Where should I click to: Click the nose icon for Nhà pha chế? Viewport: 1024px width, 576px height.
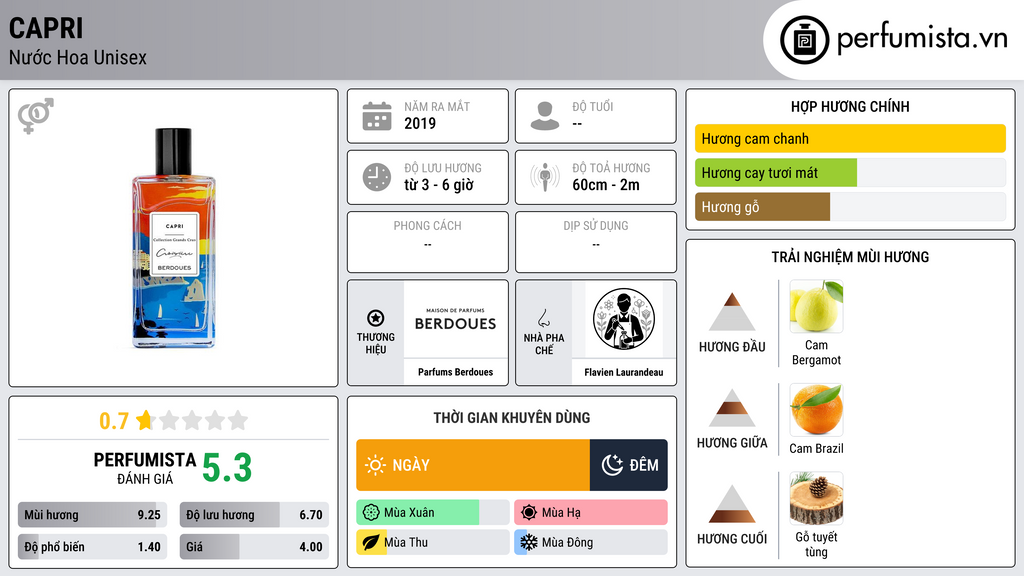click(x=543, y=318)
